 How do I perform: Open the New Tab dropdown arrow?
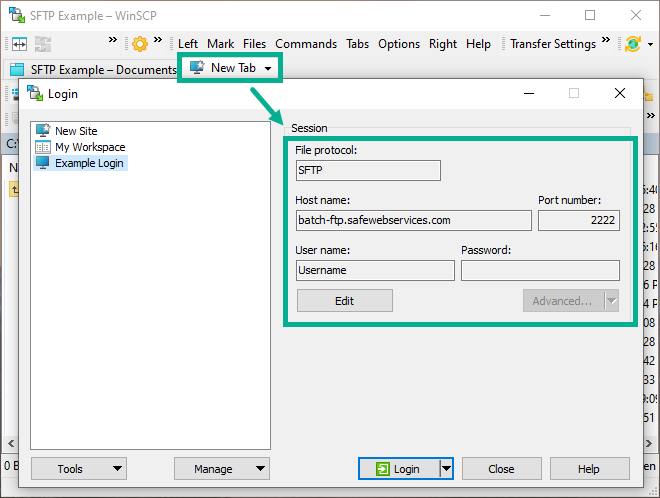pos(268,68)
